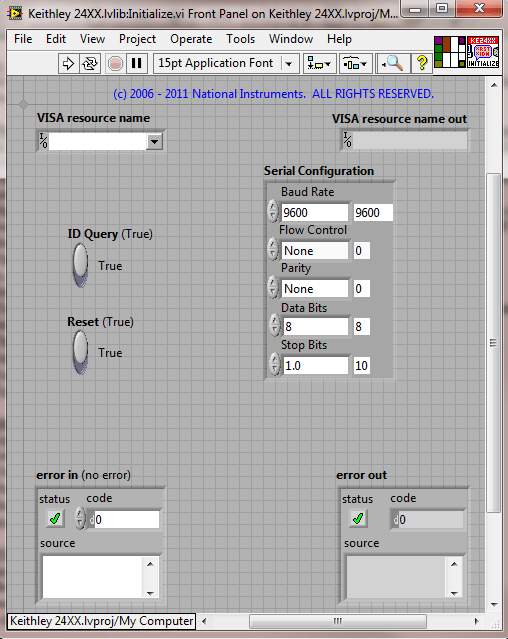The height and width of the screenshot is (639, 508).
Task: Click the Run Continuously button
Action: [x=90, y=64]
